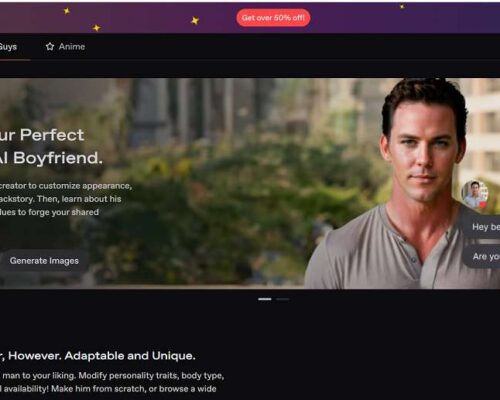Image resolution: width=500 pixels, height=400 pixels.
Task: Click the yellow star below the top-left banner star
Action: click(x=97, y=28)
